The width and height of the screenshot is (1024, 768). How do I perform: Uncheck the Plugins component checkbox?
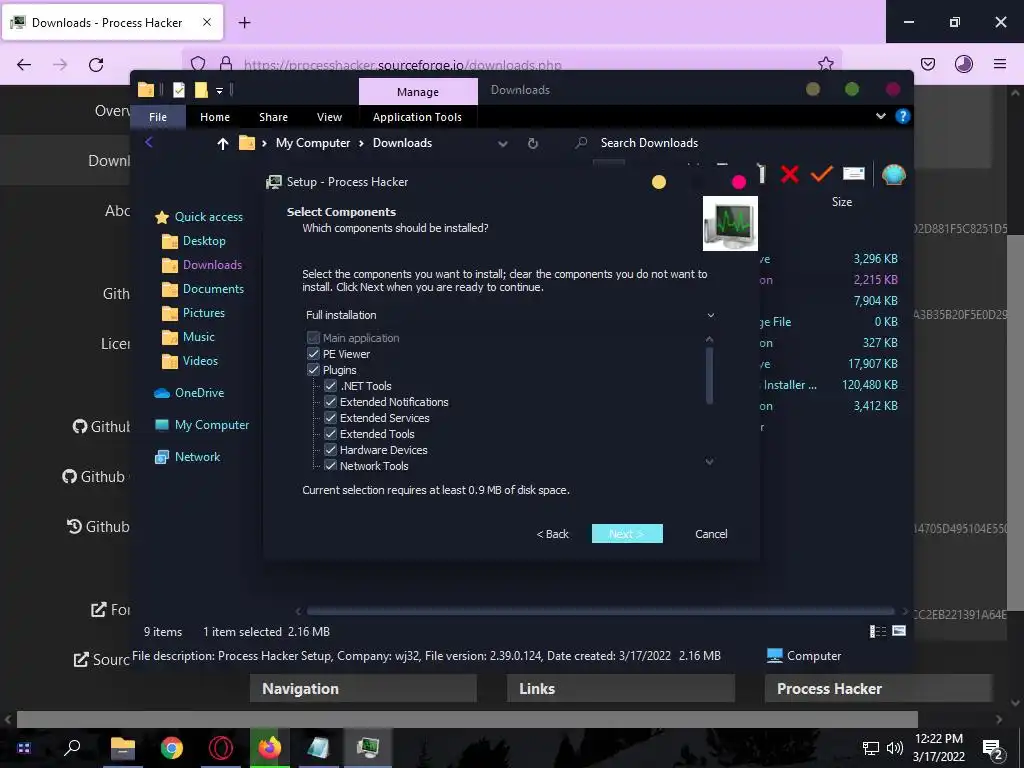click(x=313, y=370)
